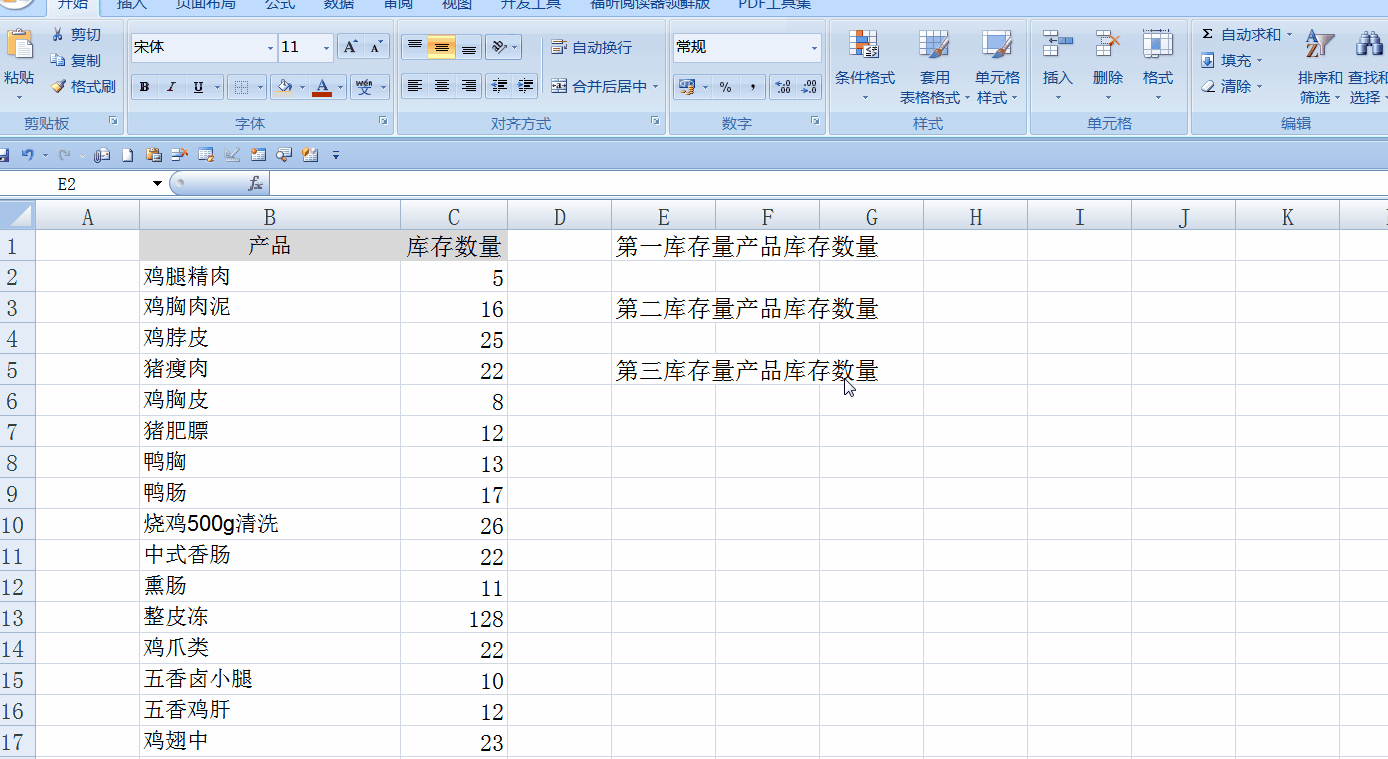This screenshot has width=1388, height=759.
Task: Click the Select All corner button
Action: pos(18,217)
